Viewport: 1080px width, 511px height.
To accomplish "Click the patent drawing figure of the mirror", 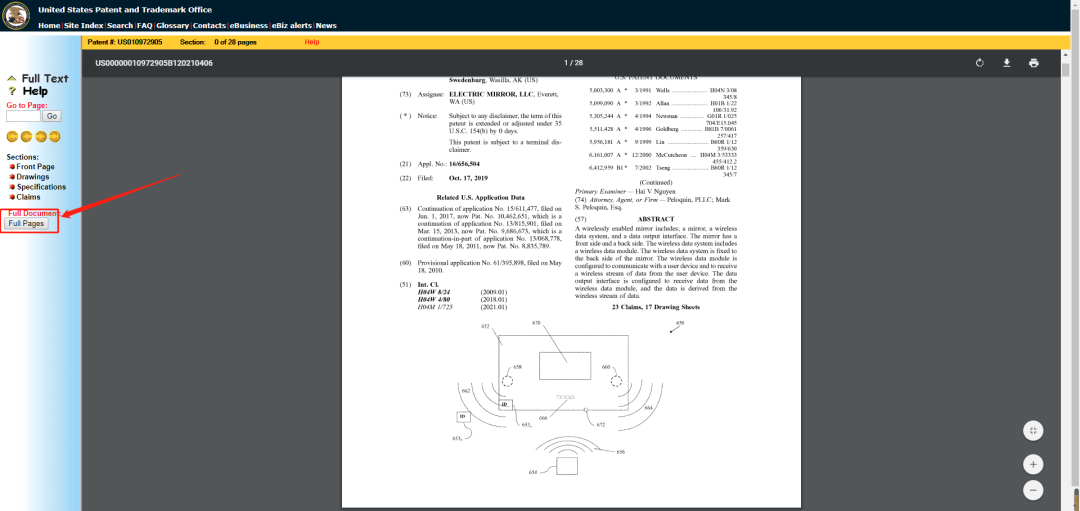I will click(x=561, y=396).
